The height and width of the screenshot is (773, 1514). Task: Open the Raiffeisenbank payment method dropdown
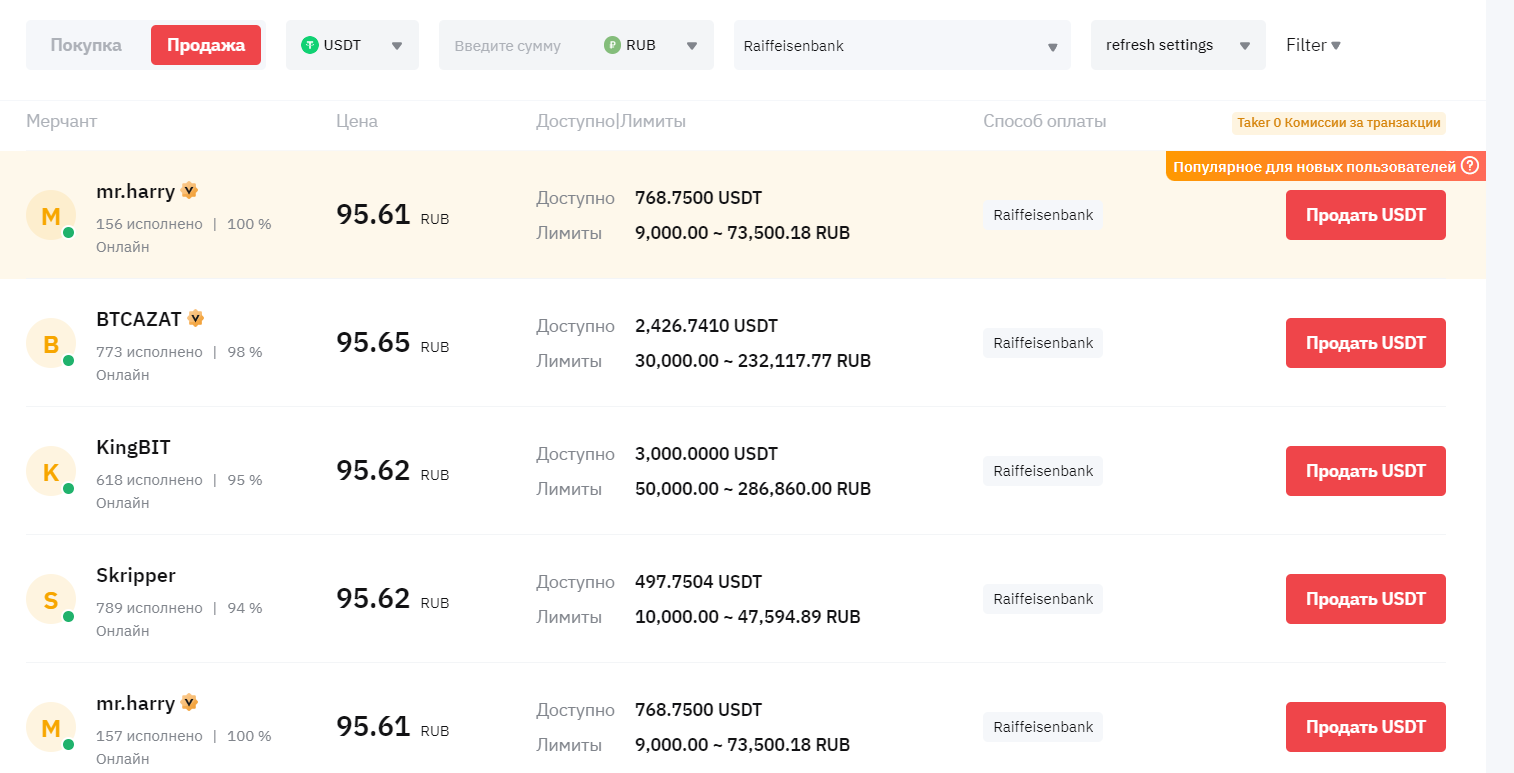click(901, 46)
